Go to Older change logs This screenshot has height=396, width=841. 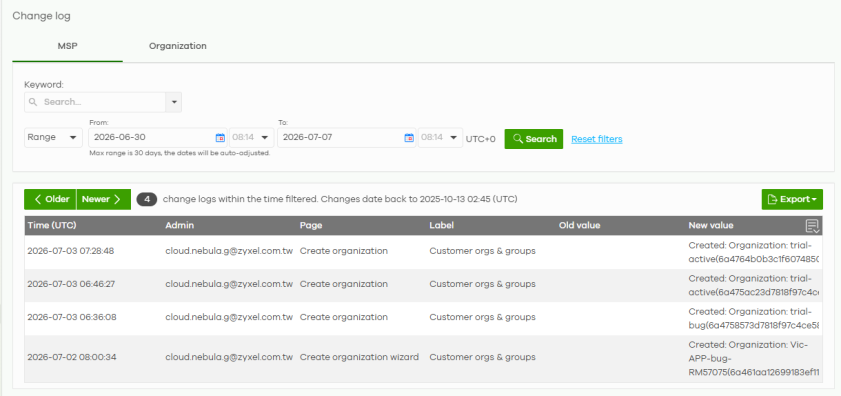tap(50, 199)
